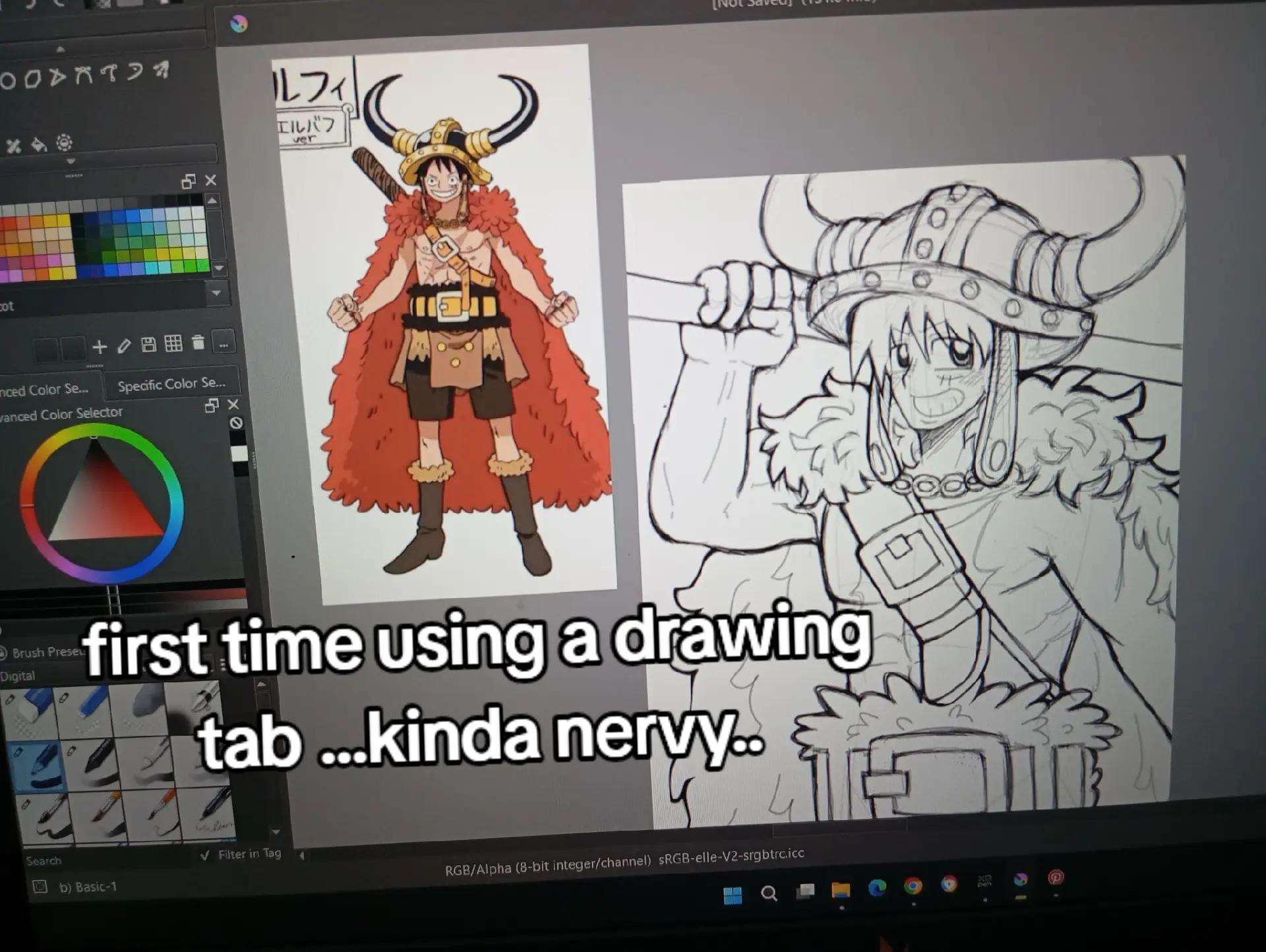Click the Krita logo icon above the canvas
The width and height of the screenshot is (1266, 952).
click(239, 24)
